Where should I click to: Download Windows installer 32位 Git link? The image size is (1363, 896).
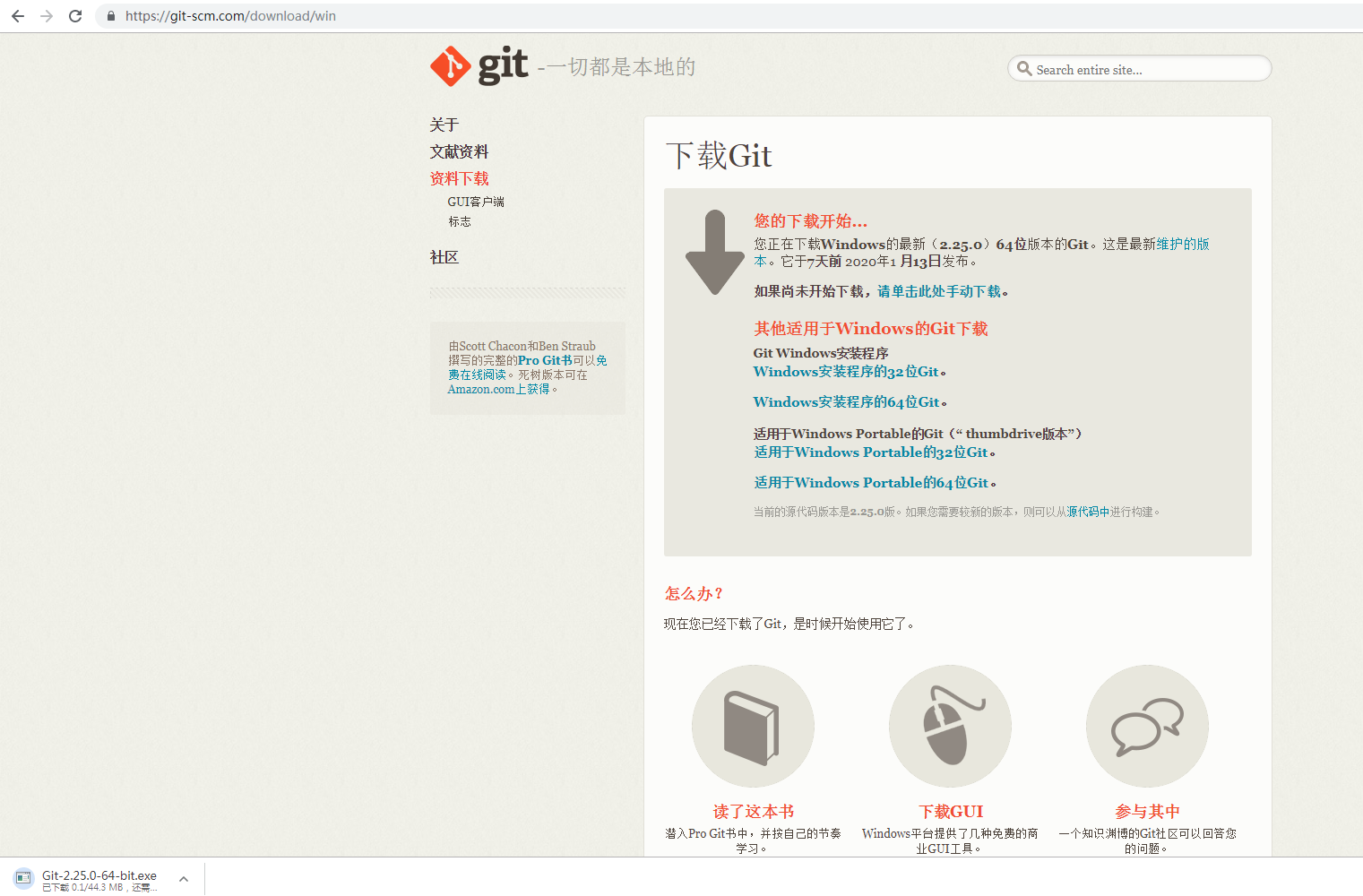click(846, 372)
